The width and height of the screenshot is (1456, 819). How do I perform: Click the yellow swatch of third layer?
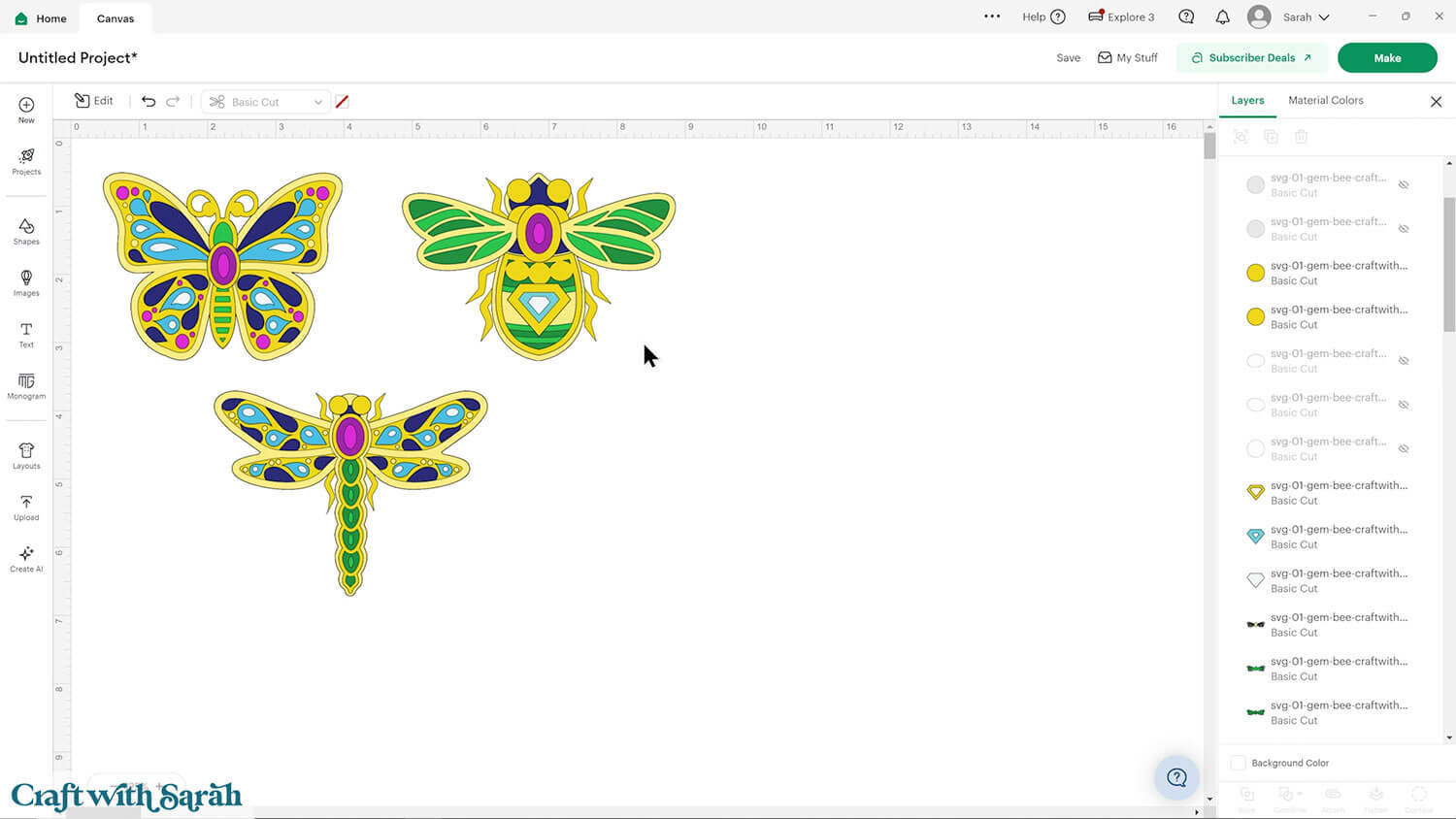[1255, 273]
